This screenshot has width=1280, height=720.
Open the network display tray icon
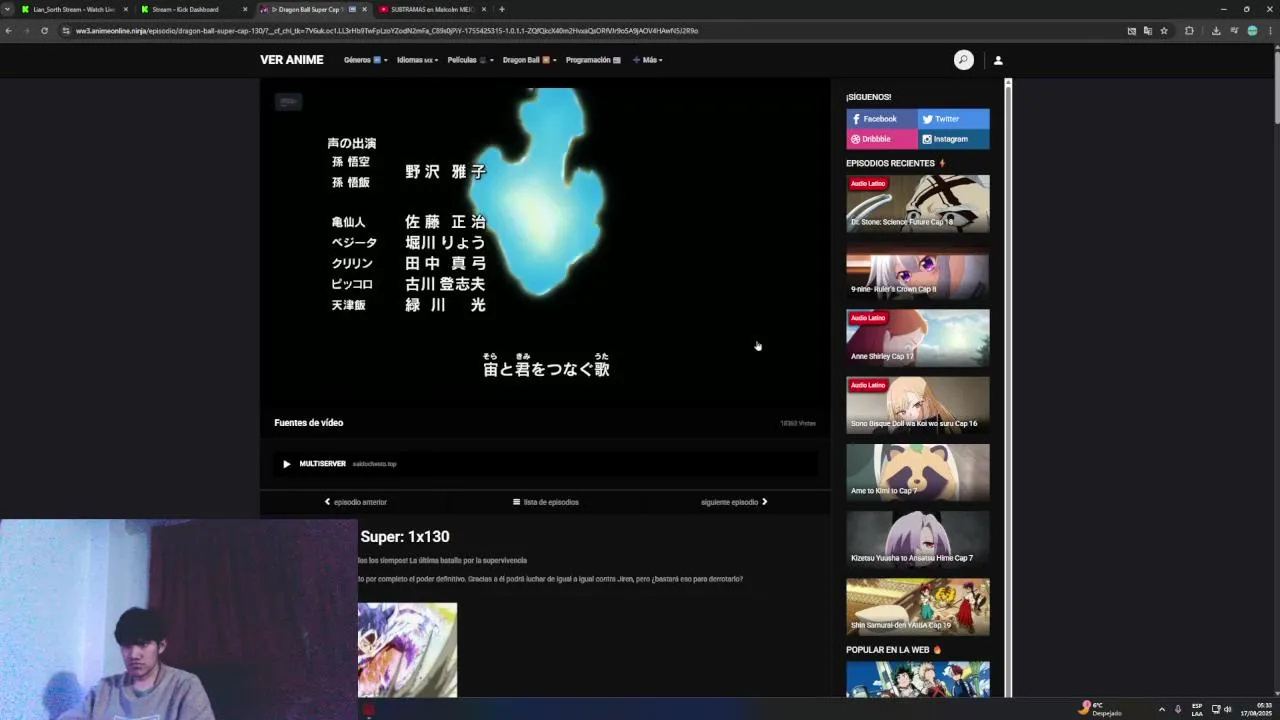tap(1216, 710)
